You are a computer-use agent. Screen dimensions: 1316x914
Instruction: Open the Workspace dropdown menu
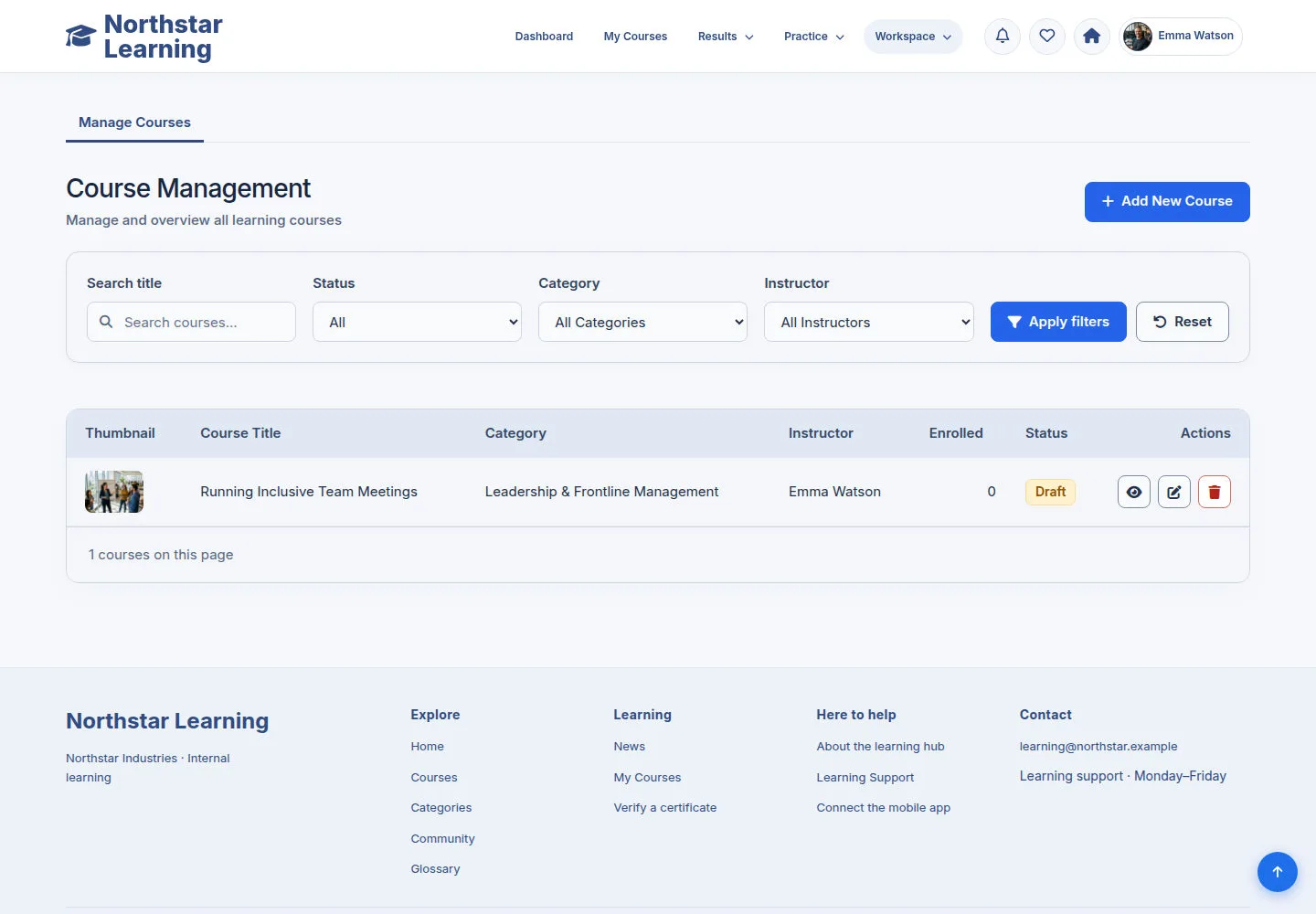[913, 37]
